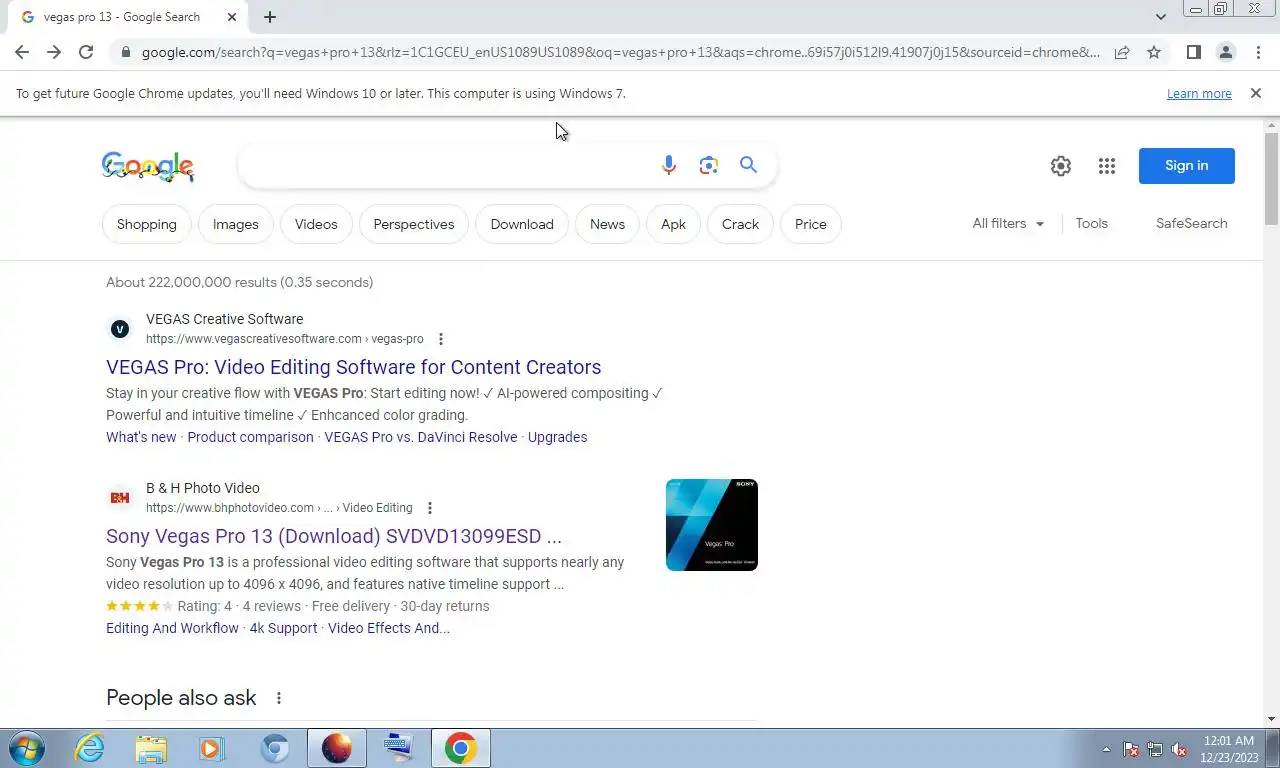This screenshot has height=768, width=1280.
Task: Filter results by Shopping
Action: point(147,224)
